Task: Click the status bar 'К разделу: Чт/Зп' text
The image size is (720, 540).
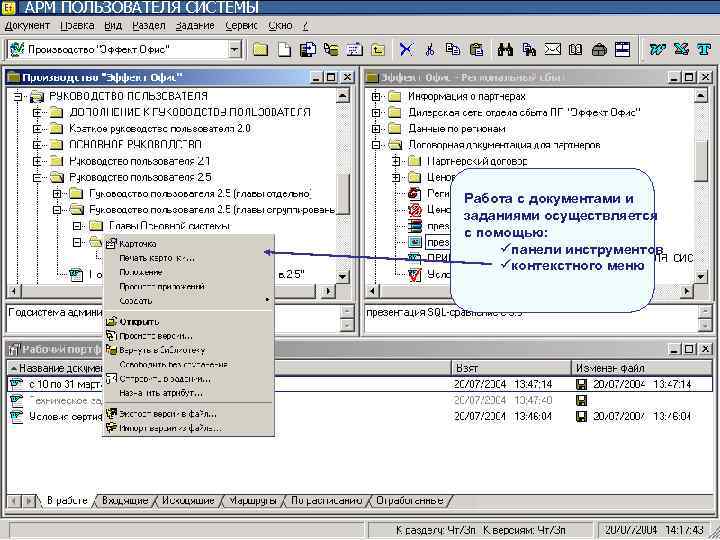Action: point(436,530)
